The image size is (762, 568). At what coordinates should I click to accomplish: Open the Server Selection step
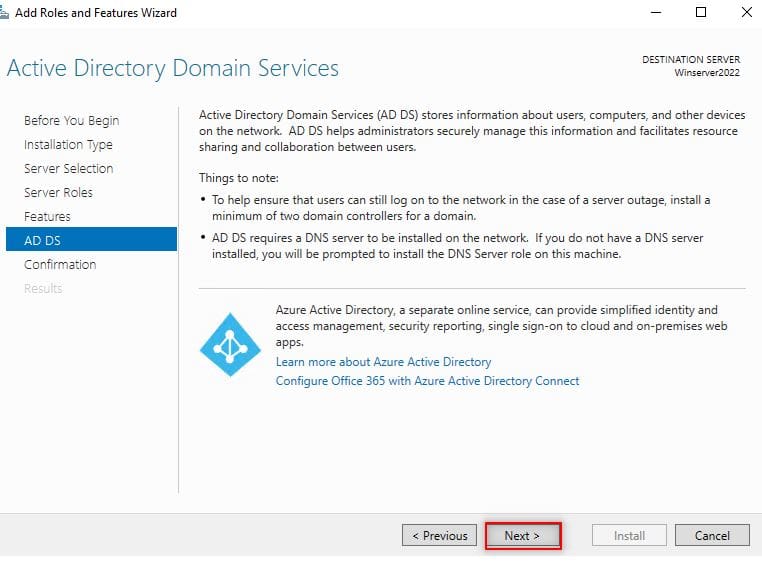click(x=69, y=169)
